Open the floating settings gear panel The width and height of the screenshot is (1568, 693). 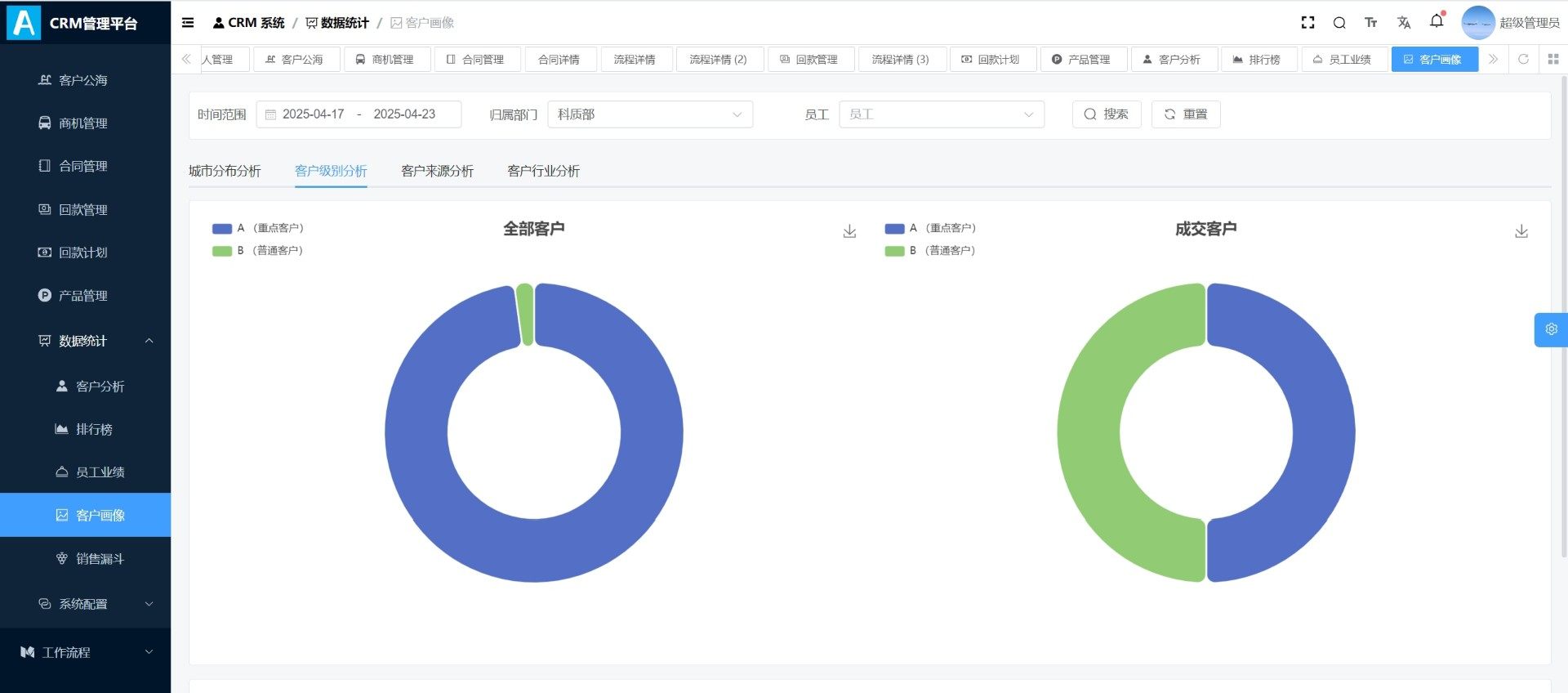coord(1551,329)
